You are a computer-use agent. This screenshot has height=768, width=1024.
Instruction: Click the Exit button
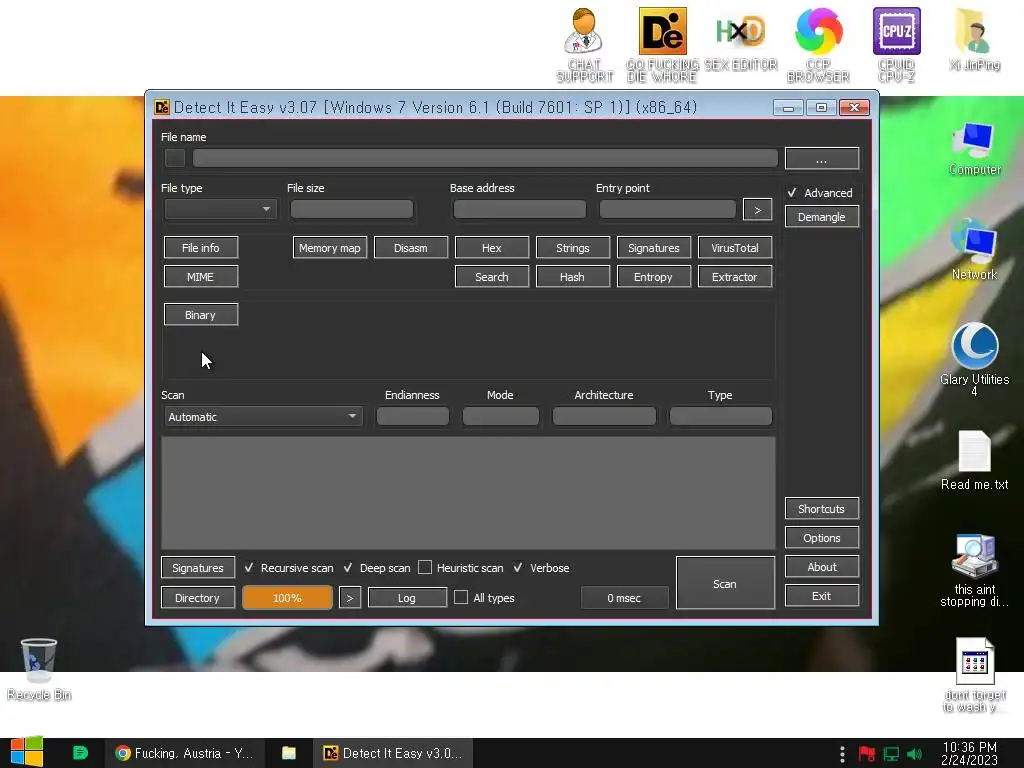coord(822,596)
